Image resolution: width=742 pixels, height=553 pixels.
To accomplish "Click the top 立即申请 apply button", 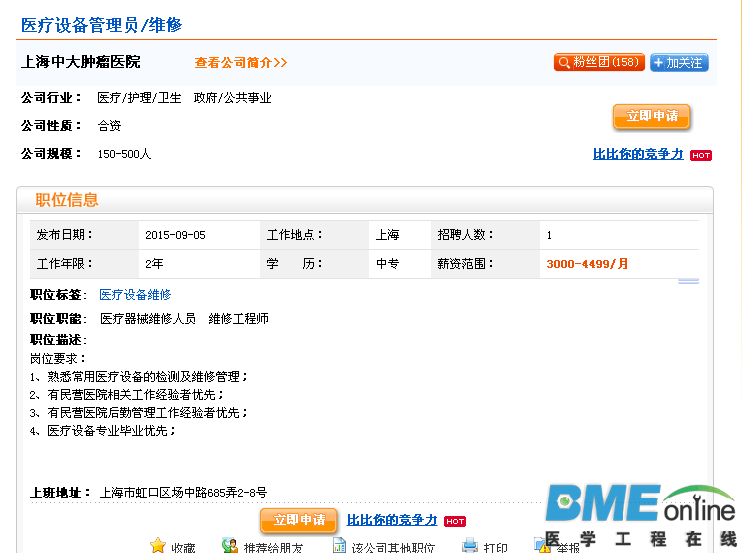I will [x=652, y=116].
